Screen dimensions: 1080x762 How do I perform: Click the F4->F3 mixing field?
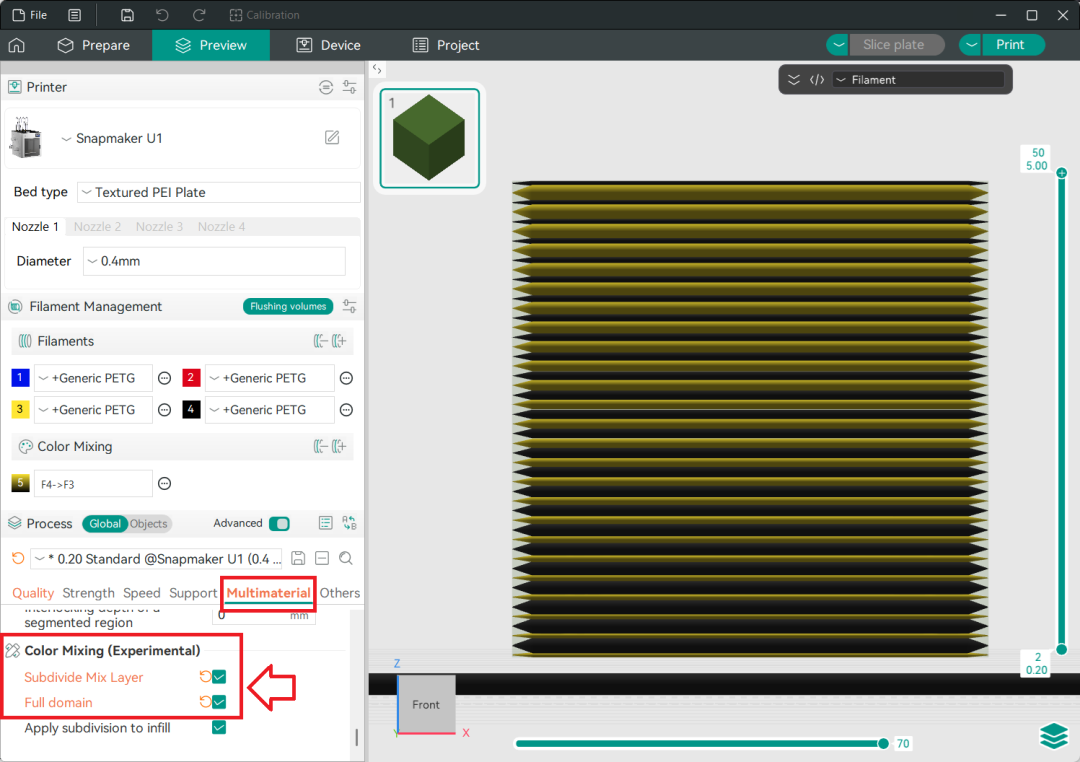click(93, 484)
